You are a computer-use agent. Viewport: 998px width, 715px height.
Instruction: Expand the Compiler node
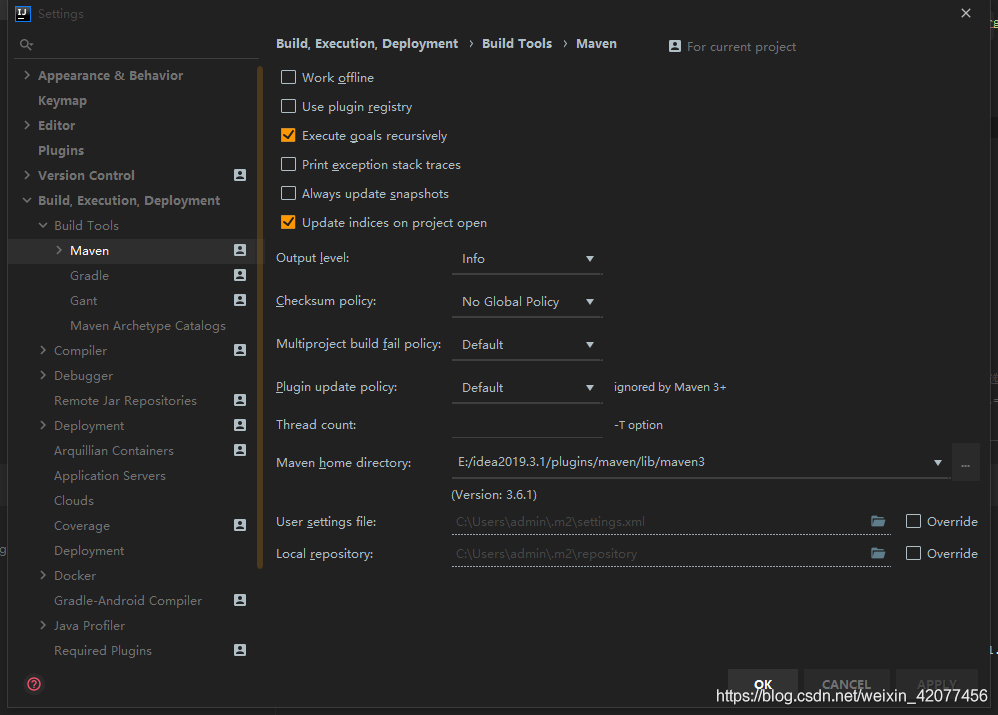(x=43, y=350)
